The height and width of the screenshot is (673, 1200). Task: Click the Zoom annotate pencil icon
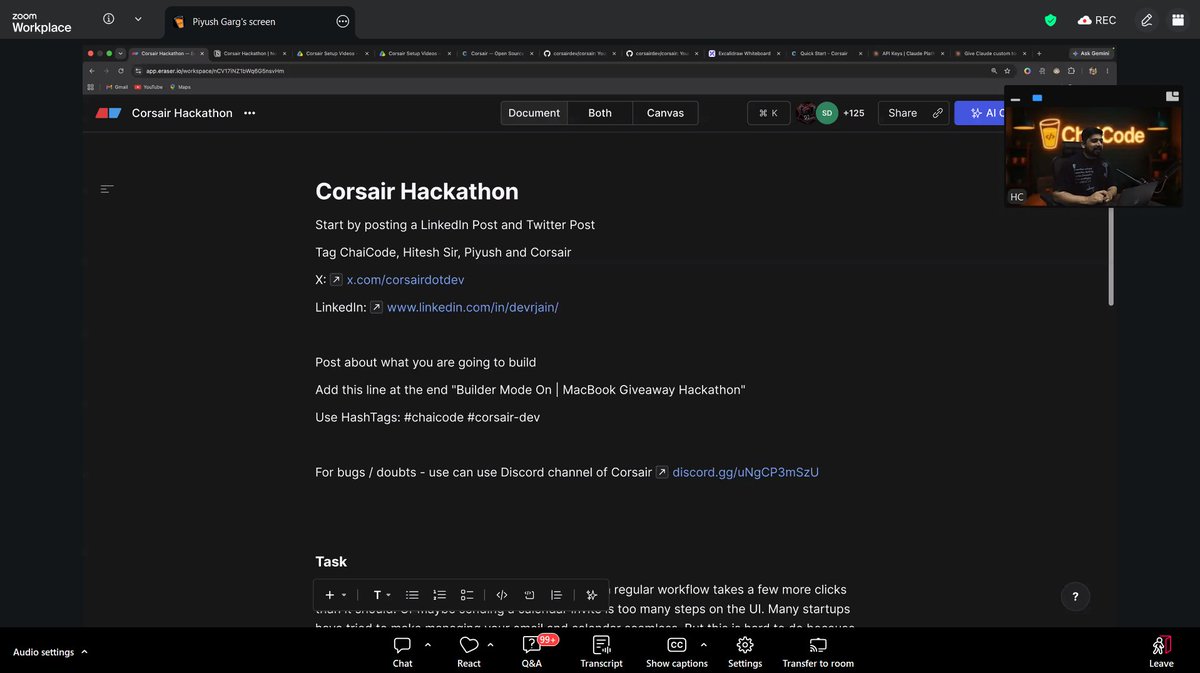click(1147, 20)
